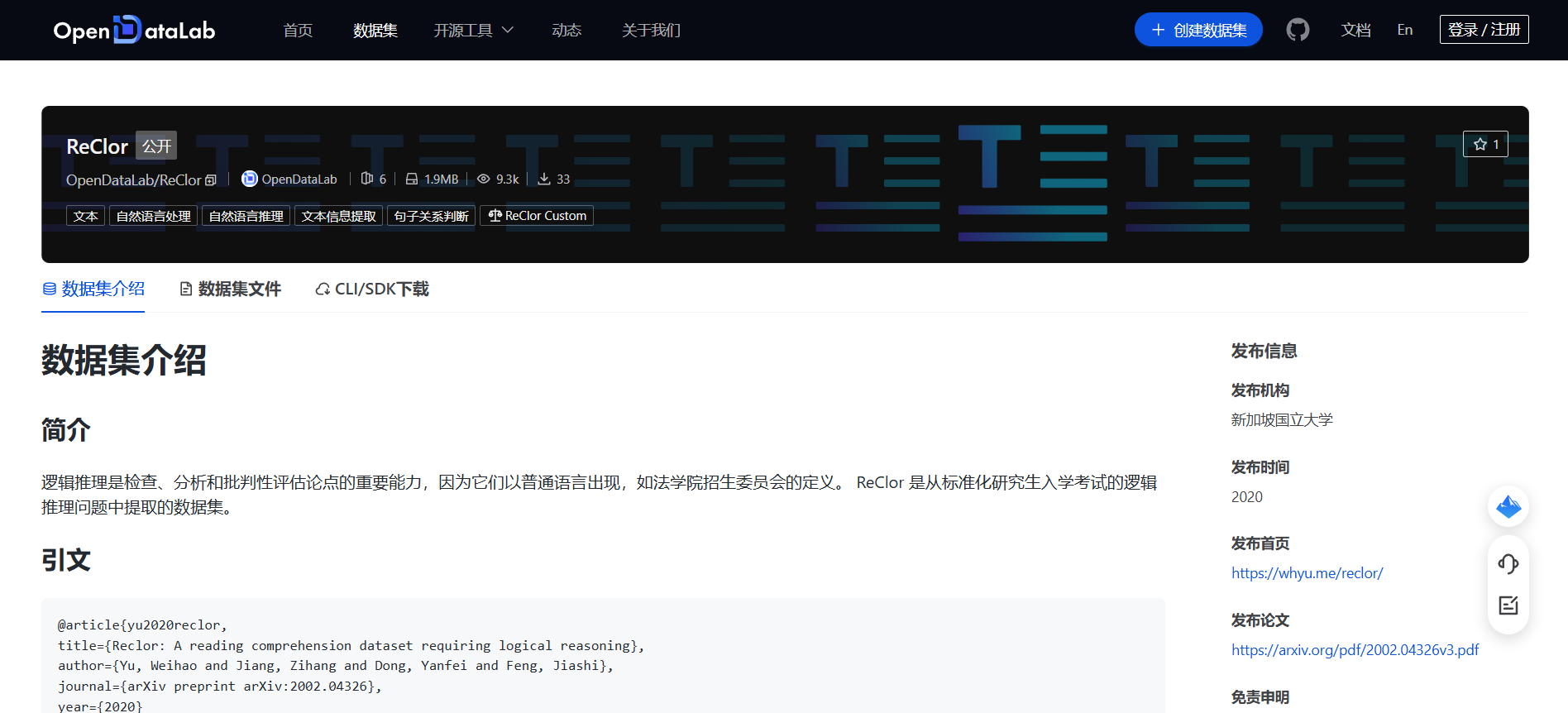
Task: Click the 创建数据集 button
Action: [1198, 30]
